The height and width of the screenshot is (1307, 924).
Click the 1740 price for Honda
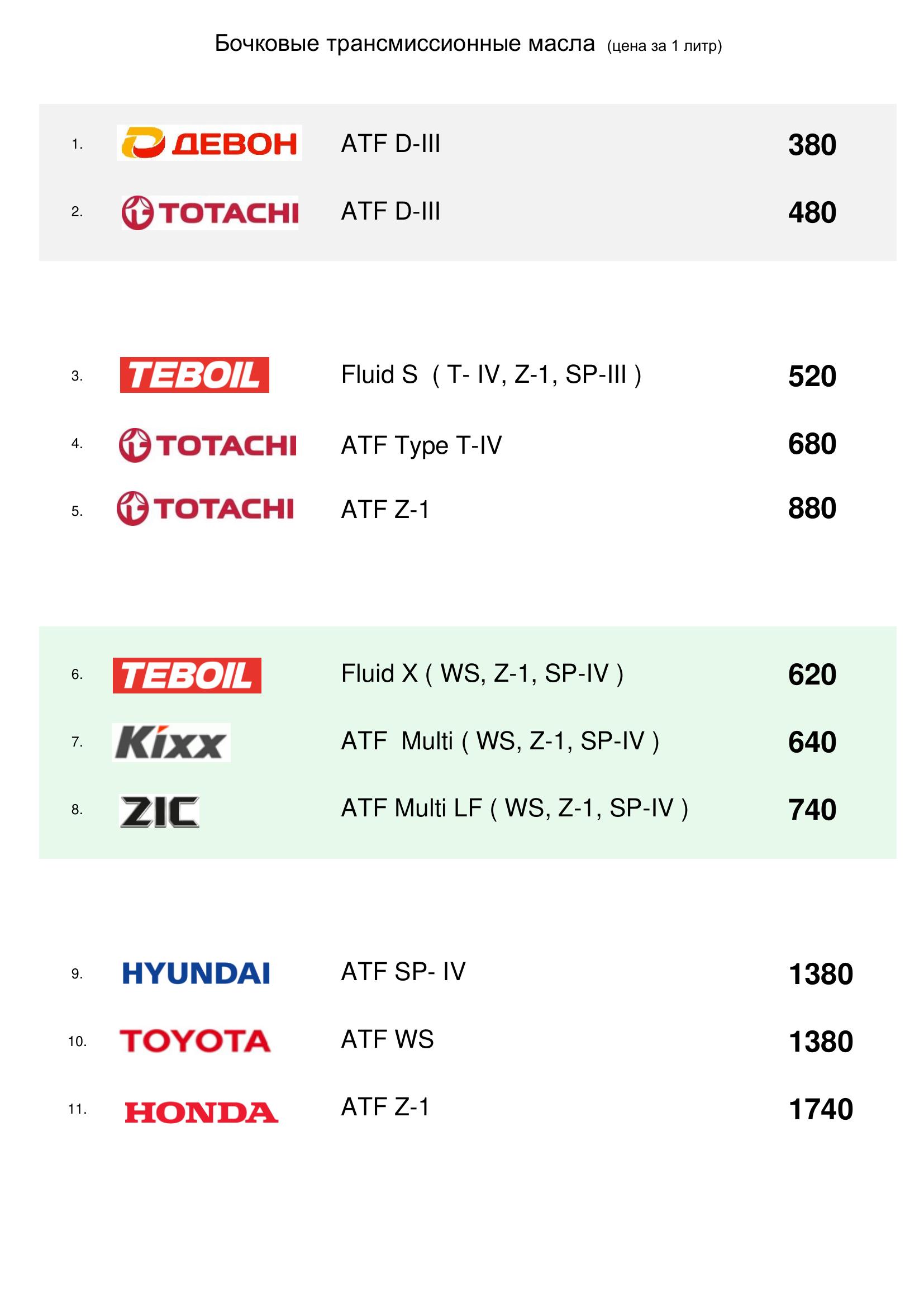point(821,1109)
